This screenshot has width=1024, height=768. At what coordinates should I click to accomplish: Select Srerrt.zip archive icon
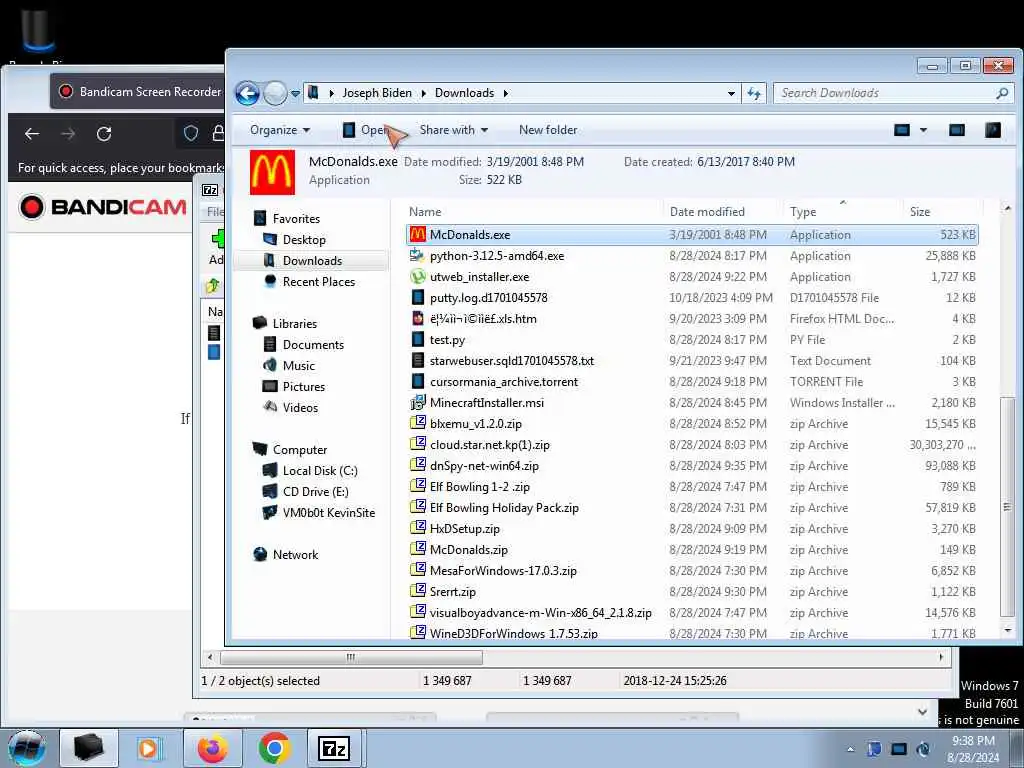(x=417, y=592)
